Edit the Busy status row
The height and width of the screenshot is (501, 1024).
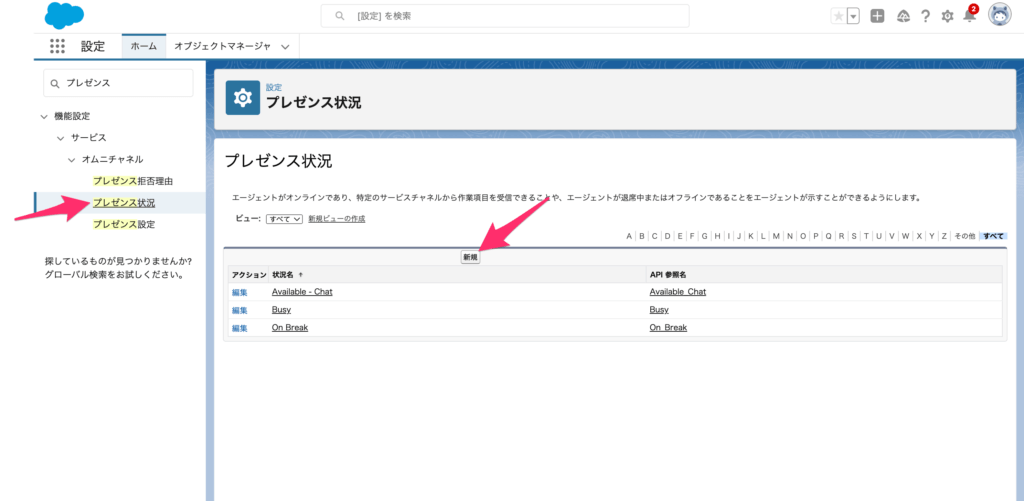pos(240,310)
